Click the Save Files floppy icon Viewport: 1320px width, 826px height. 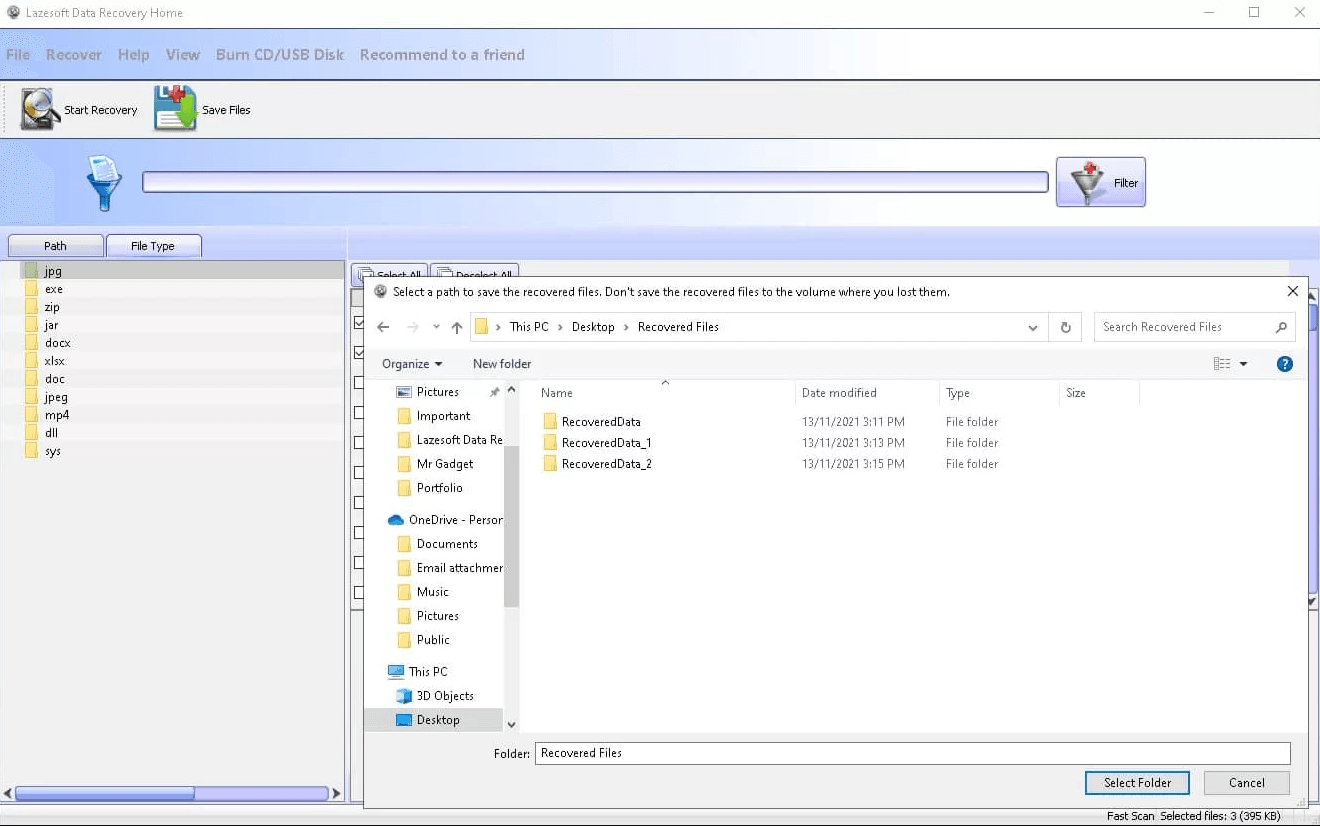tap(175, 109)
